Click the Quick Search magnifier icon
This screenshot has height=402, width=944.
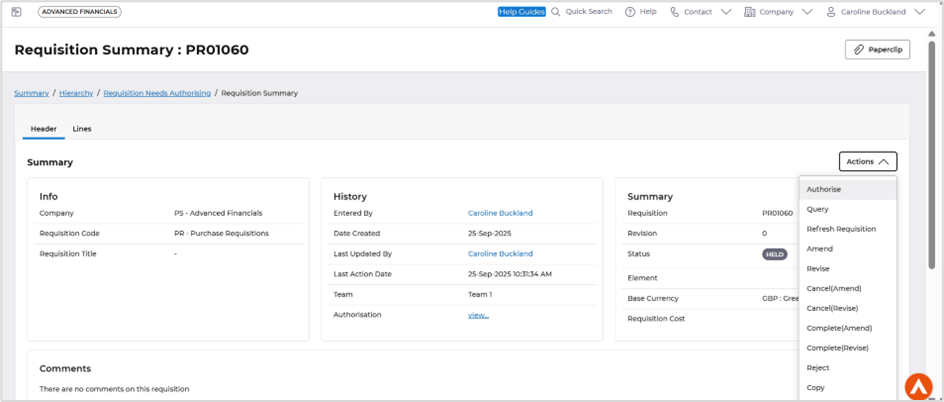tap(556, 12)
